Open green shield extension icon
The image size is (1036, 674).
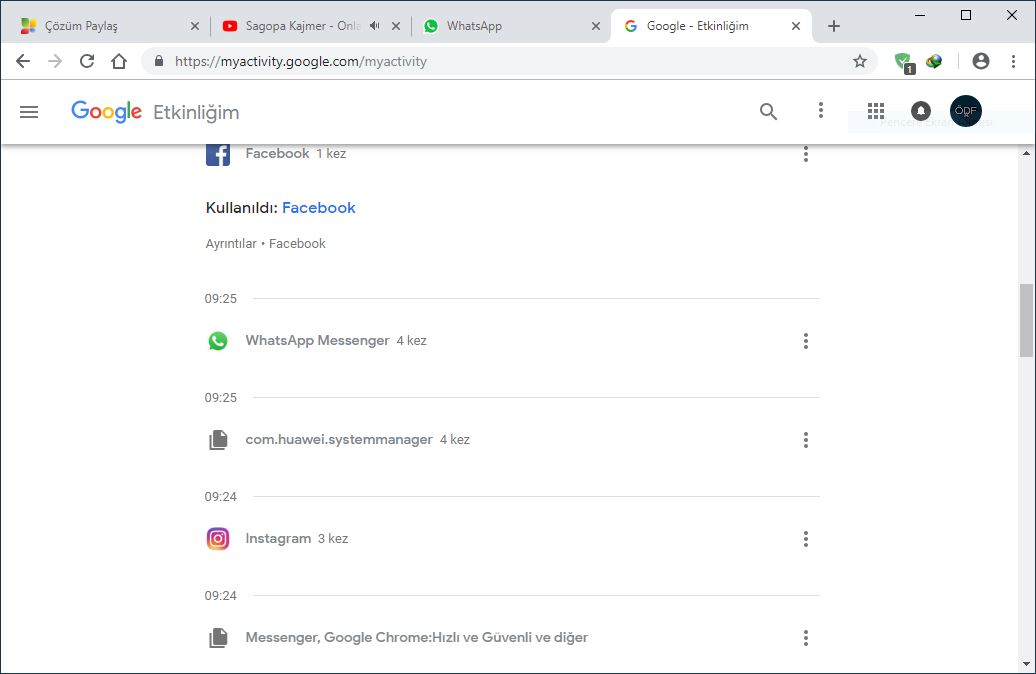click(x=904, y=62)
